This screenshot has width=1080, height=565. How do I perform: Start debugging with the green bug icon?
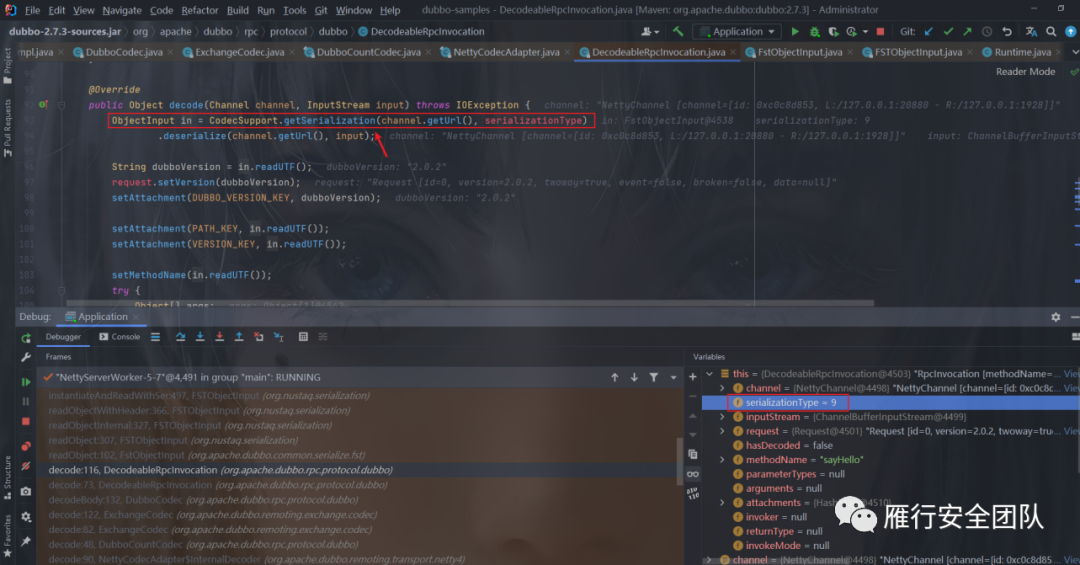(x=815, y=32)
